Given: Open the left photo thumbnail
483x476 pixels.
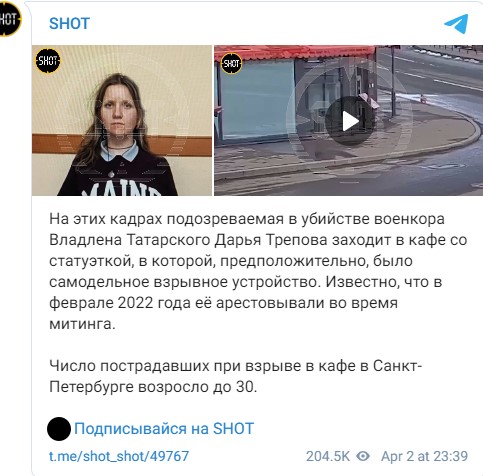Looking at the screenshot, I should [x=122, y=120].
